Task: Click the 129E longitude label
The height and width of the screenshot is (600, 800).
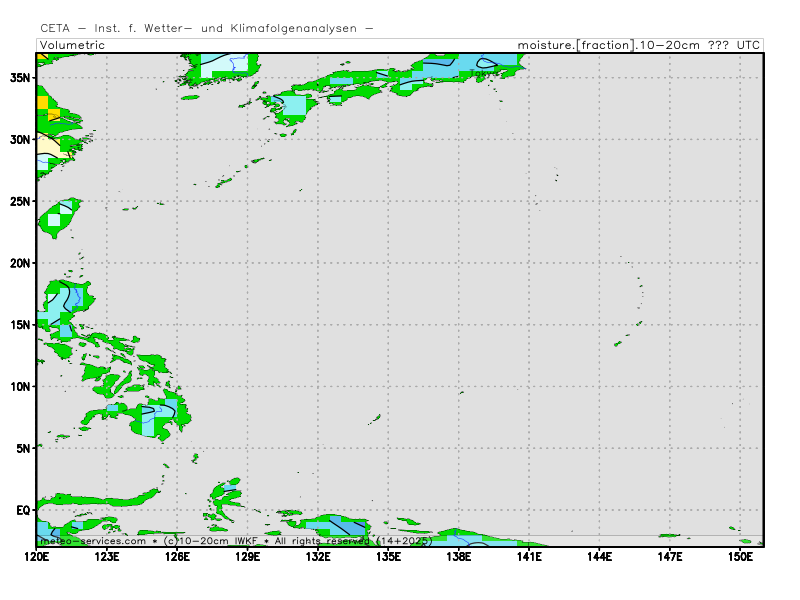Action: coord(248,556)
